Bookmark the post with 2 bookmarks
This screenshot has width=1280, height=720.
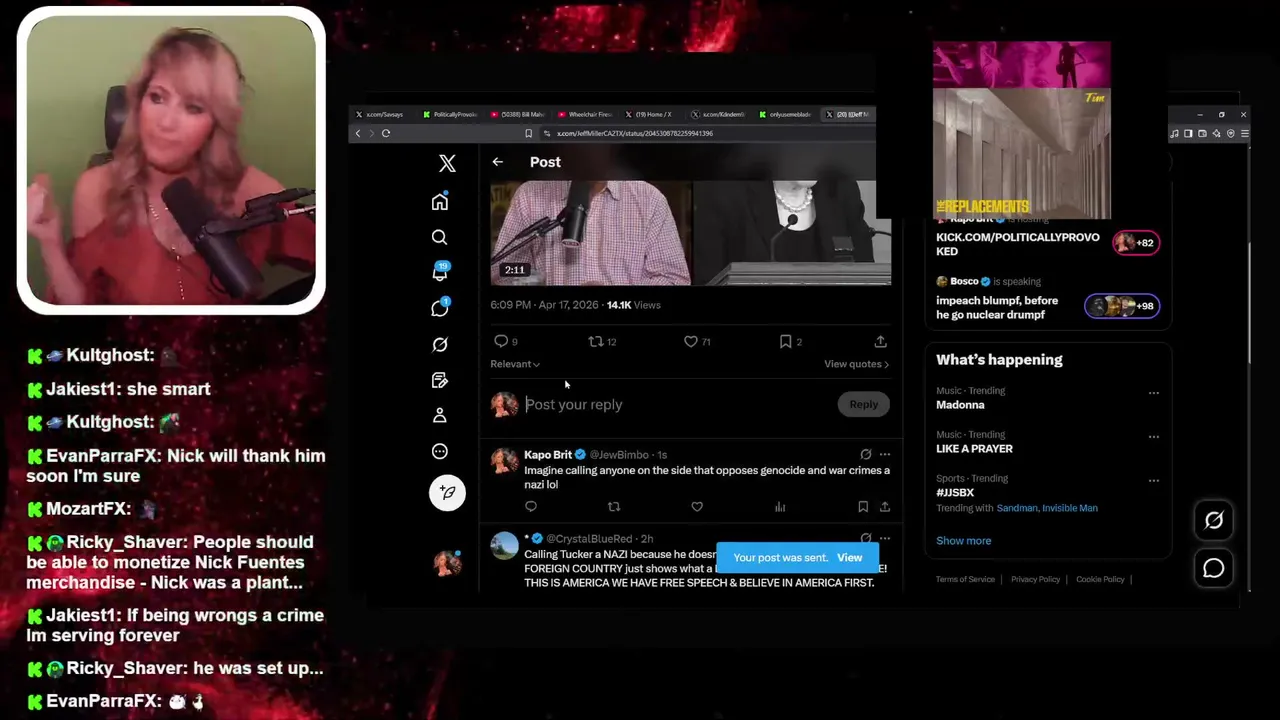tap(790, 341)
